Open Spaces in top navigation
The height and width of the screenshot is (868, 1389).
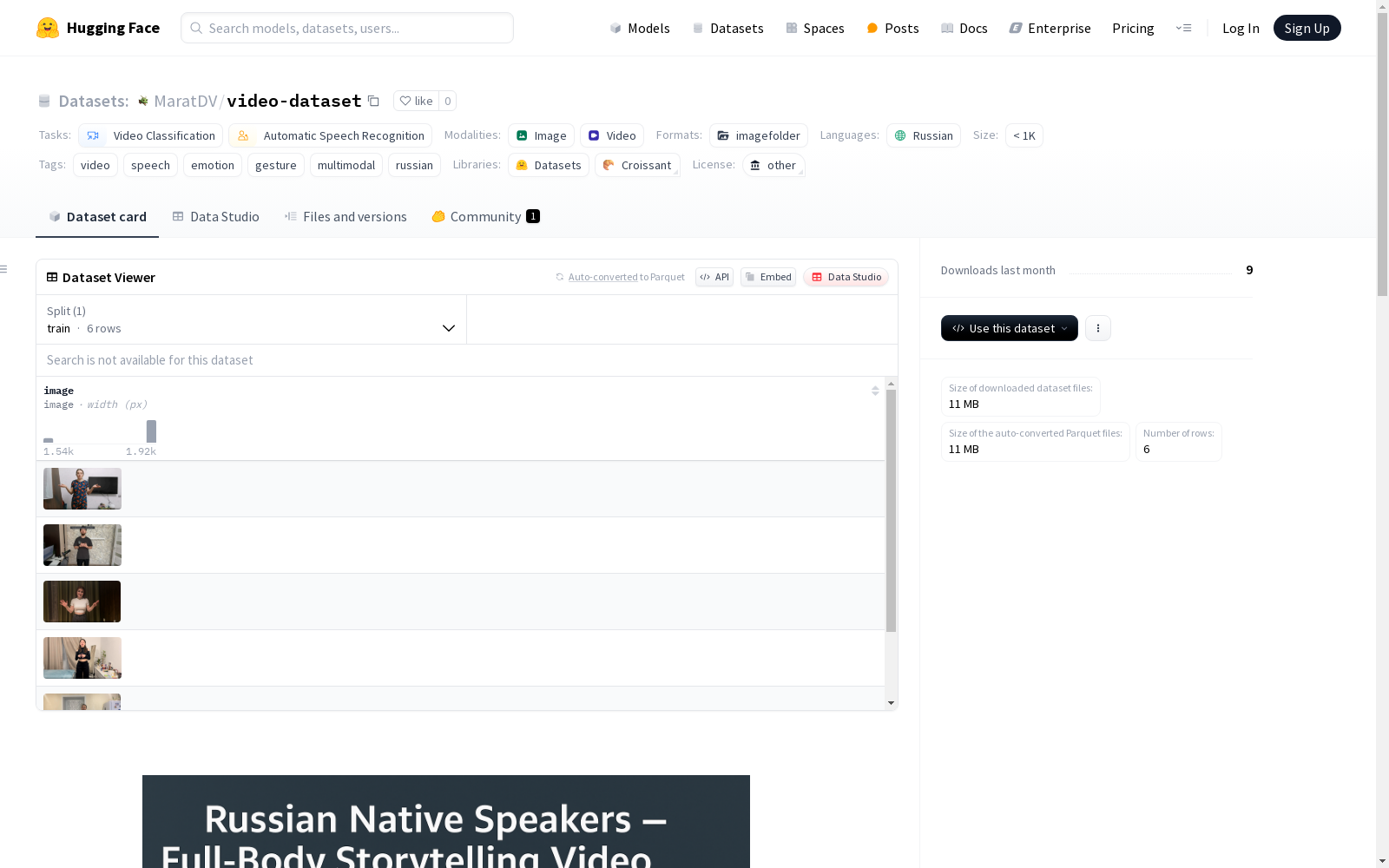click(x=815, y=28)
